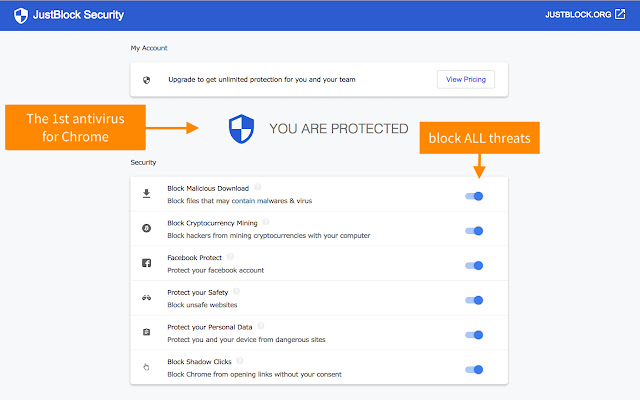Click the Protect your Personal Data icon
Screen dimensions: 640x400
(147, 333)
